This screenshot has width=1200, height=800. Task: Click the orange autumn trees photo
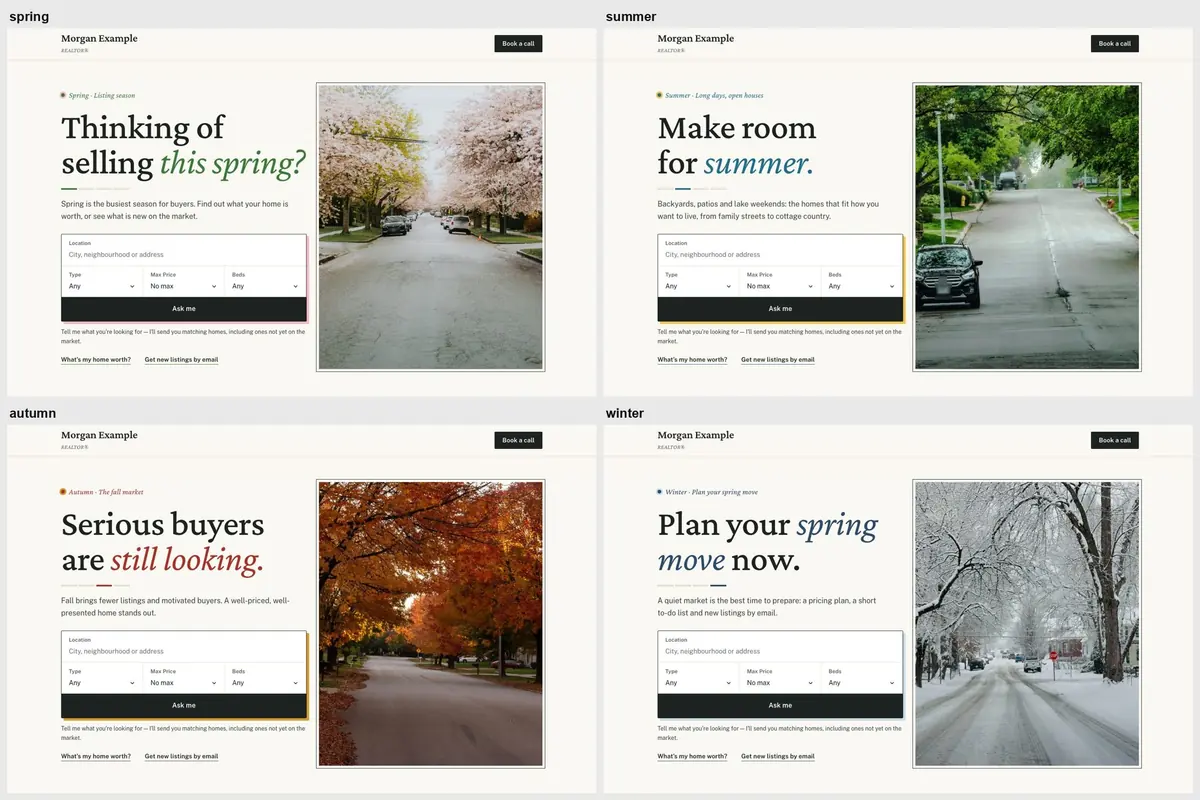coord(430,624)
